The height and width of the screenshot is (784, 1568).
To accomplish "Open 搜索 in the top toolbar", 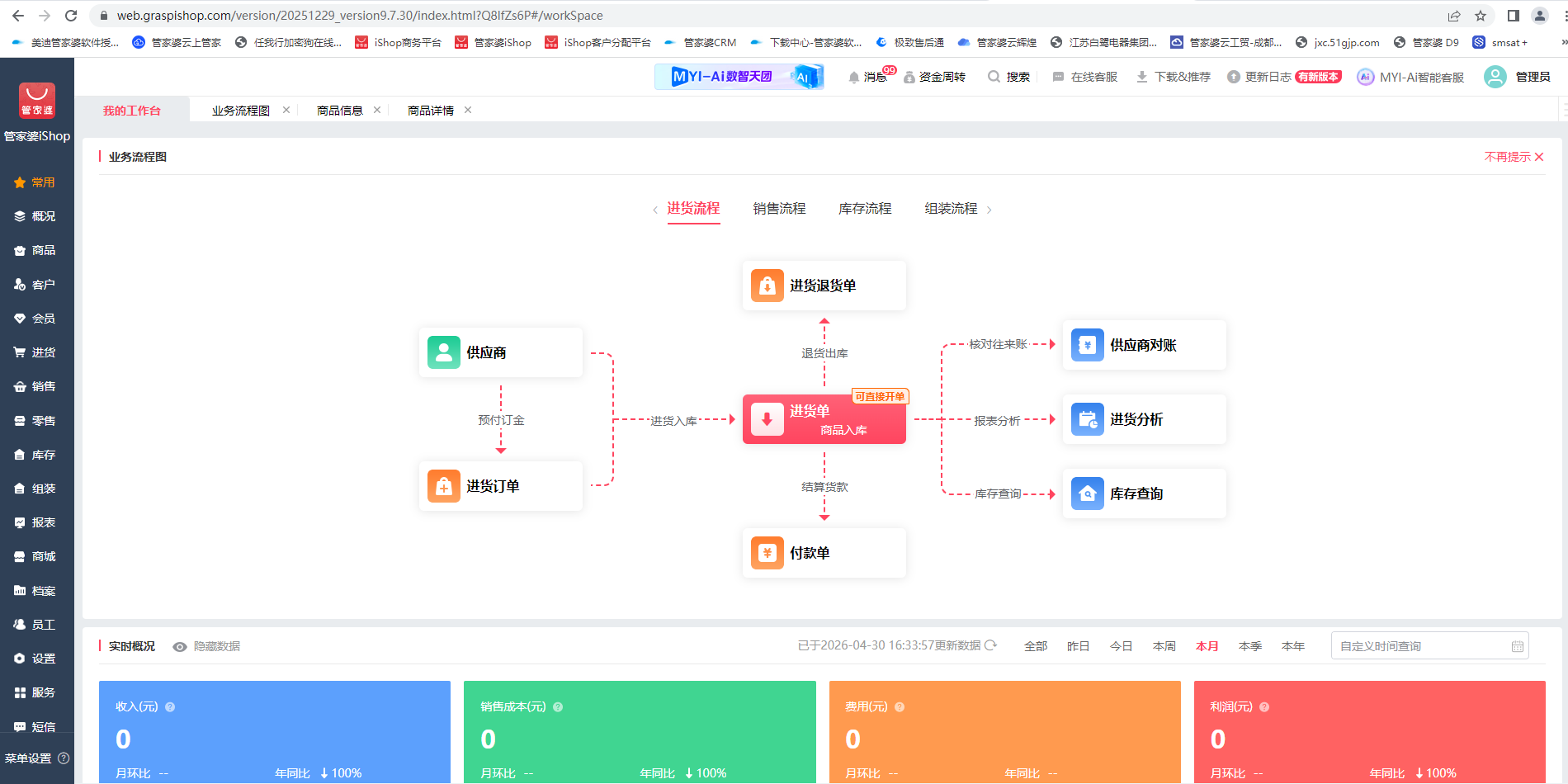I will click(1008, 77).
